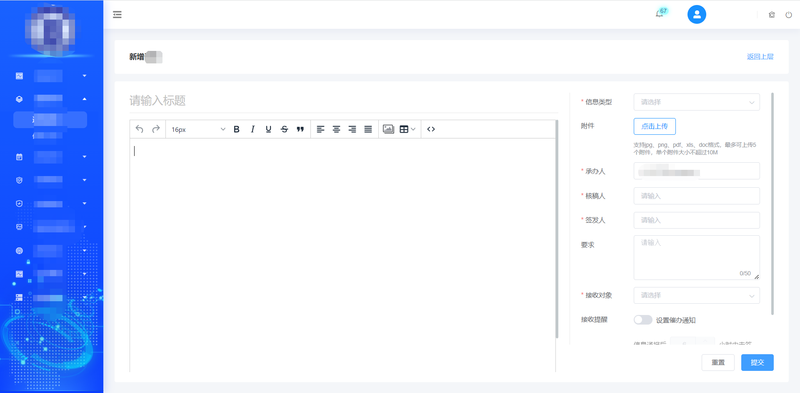The height and width of the screenshot is (393, 800).
Task: Insert a block quote
Action: (x=300, y=129)
